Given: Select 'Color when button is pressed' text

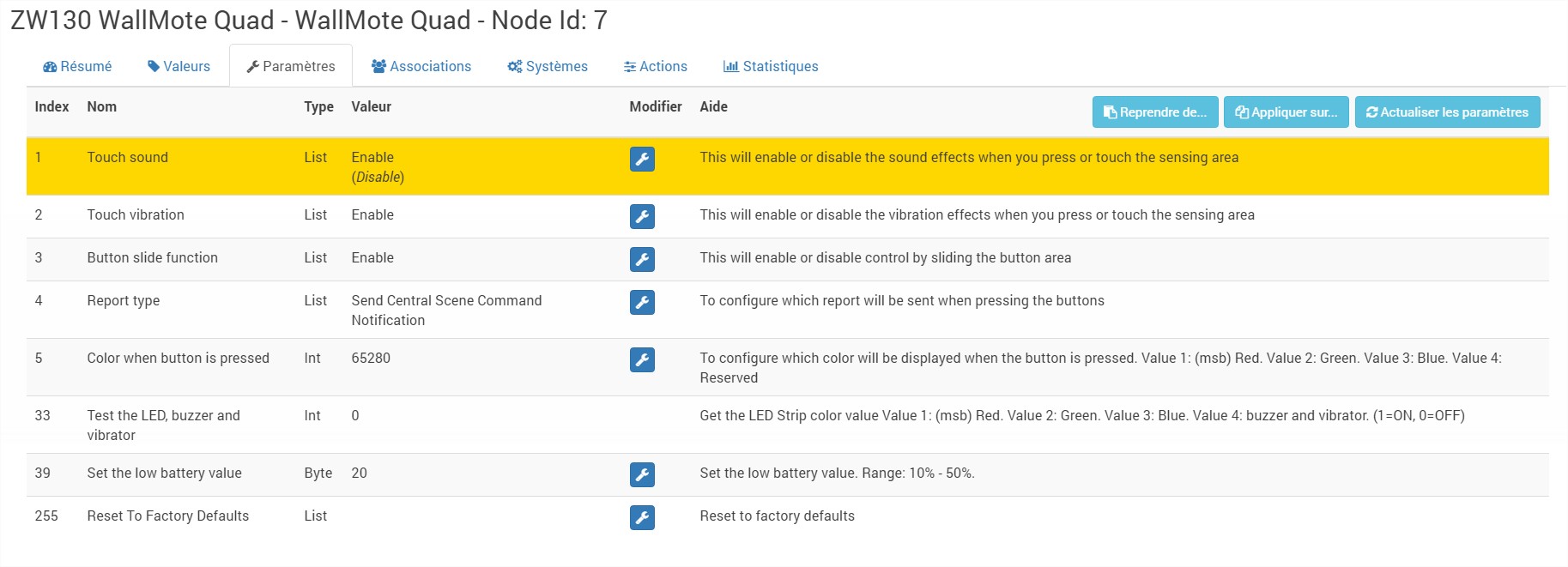Looking at the screenshot, I should click(178, 358).
